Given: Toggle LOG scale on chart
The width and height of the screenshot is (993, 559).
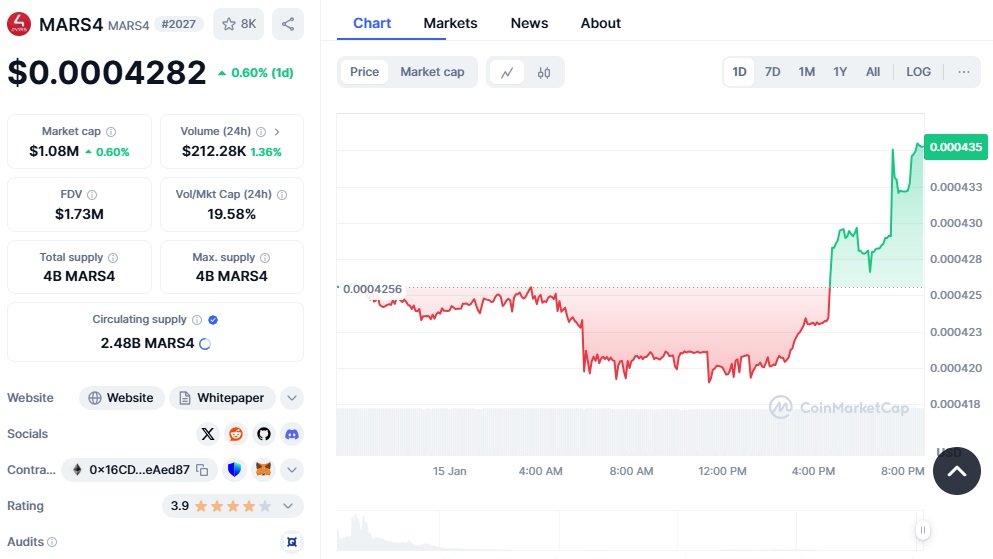Looking at the screenshot, I should (918, 72).
